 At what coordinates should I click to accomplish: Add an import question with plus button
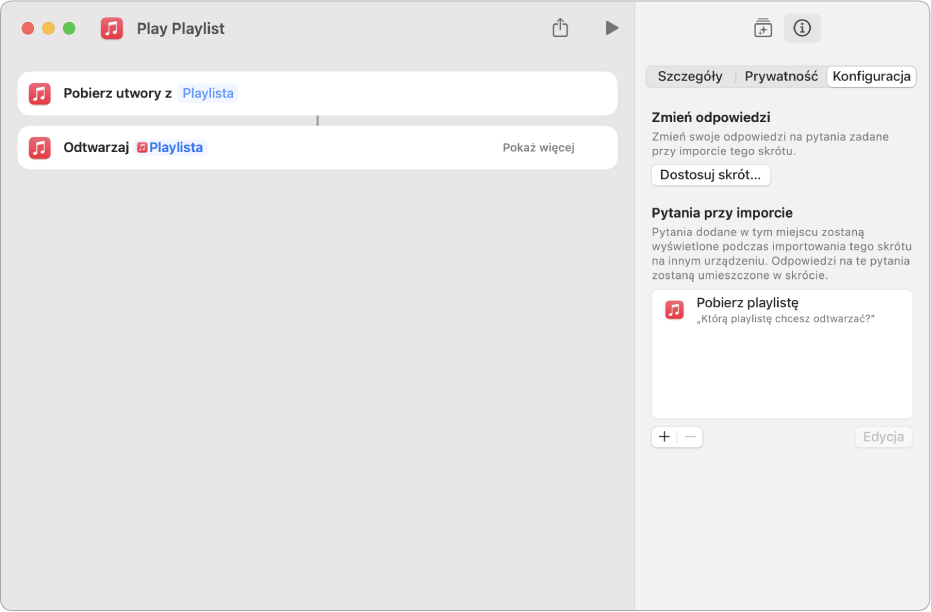(x=664, y=437)
